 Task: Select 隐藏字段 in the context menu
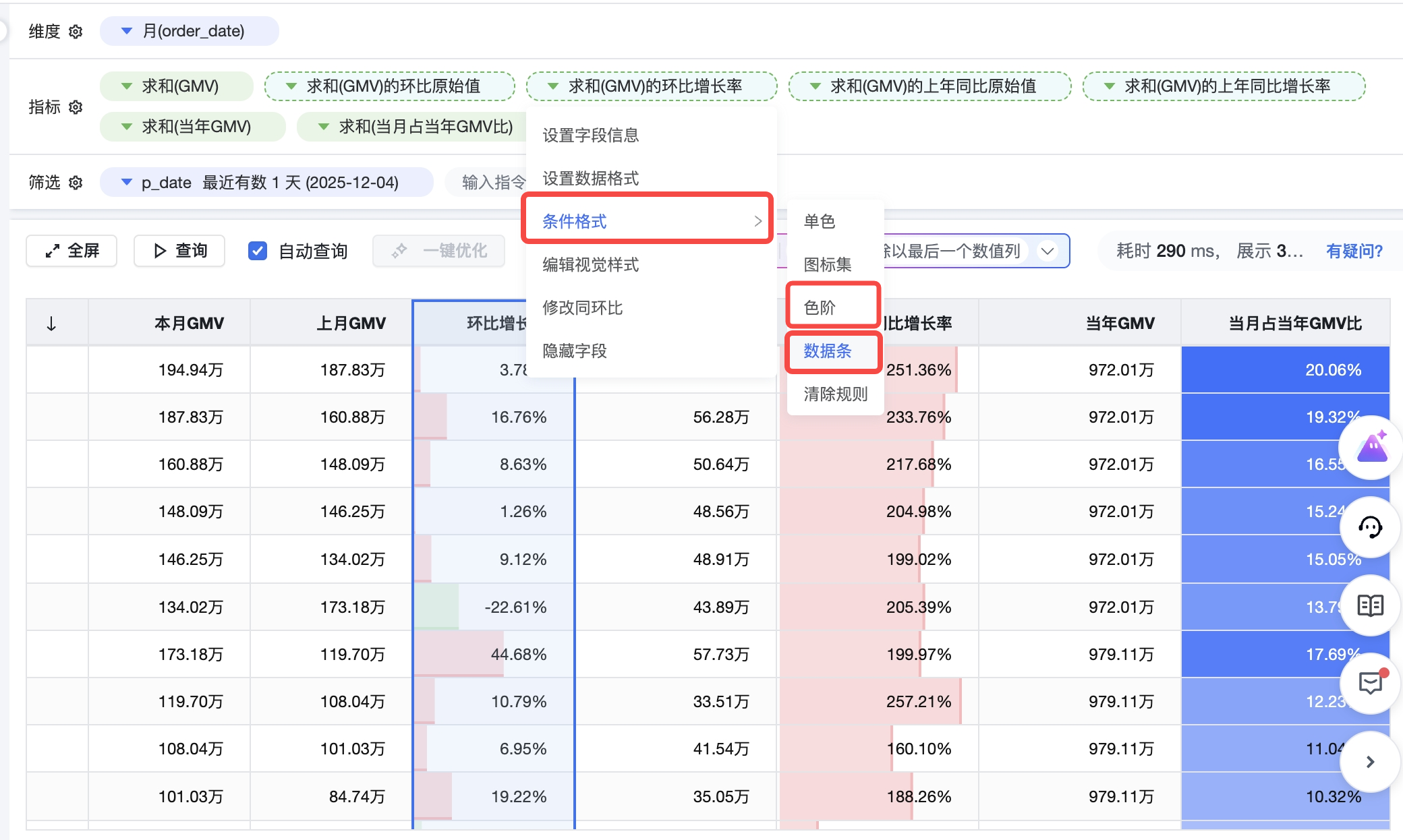click(x=575, y=351)
